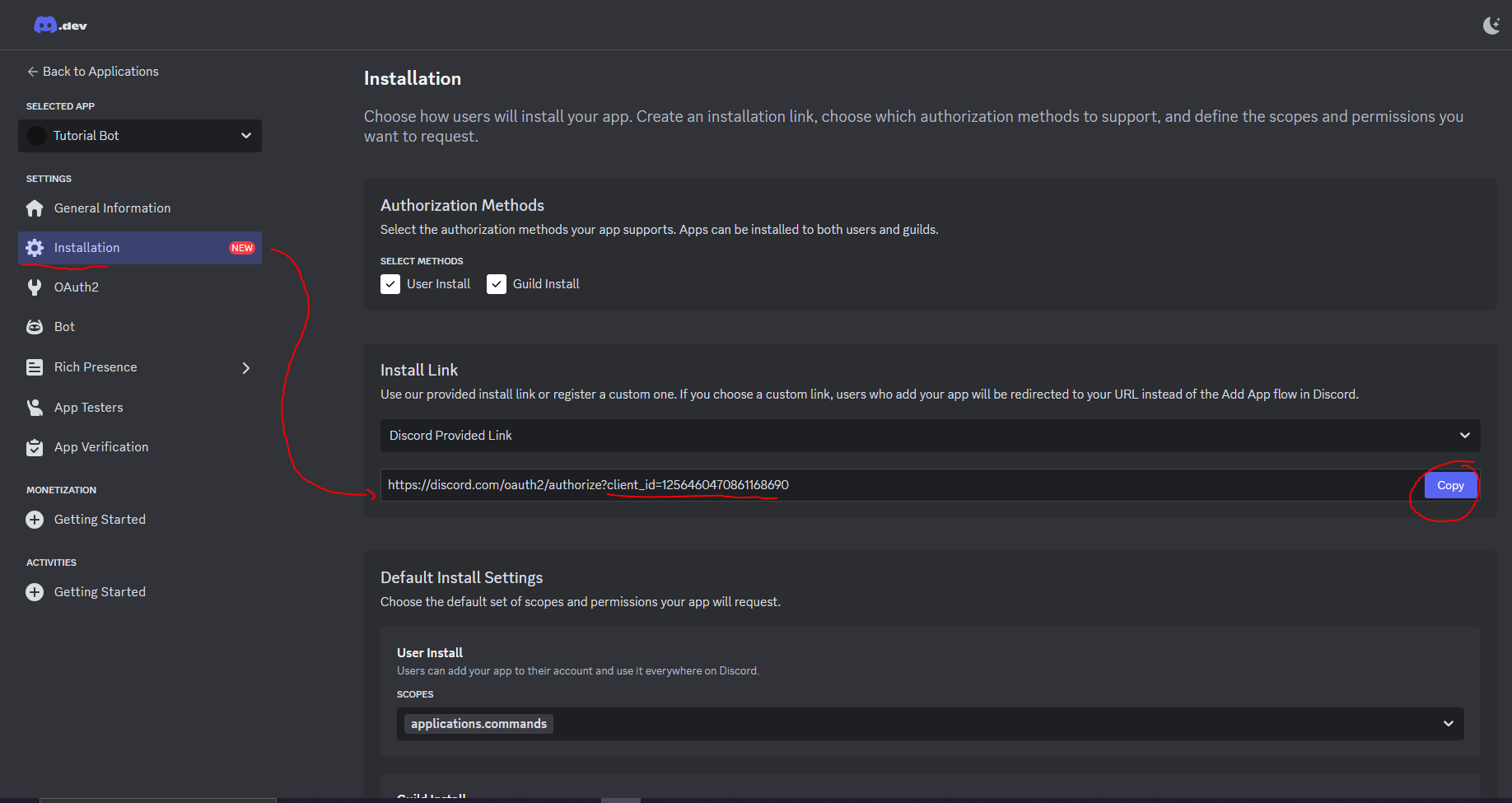Click plus icon under Monetization
The width and height of the screenshot is (1512, 803).
point(35,520)
